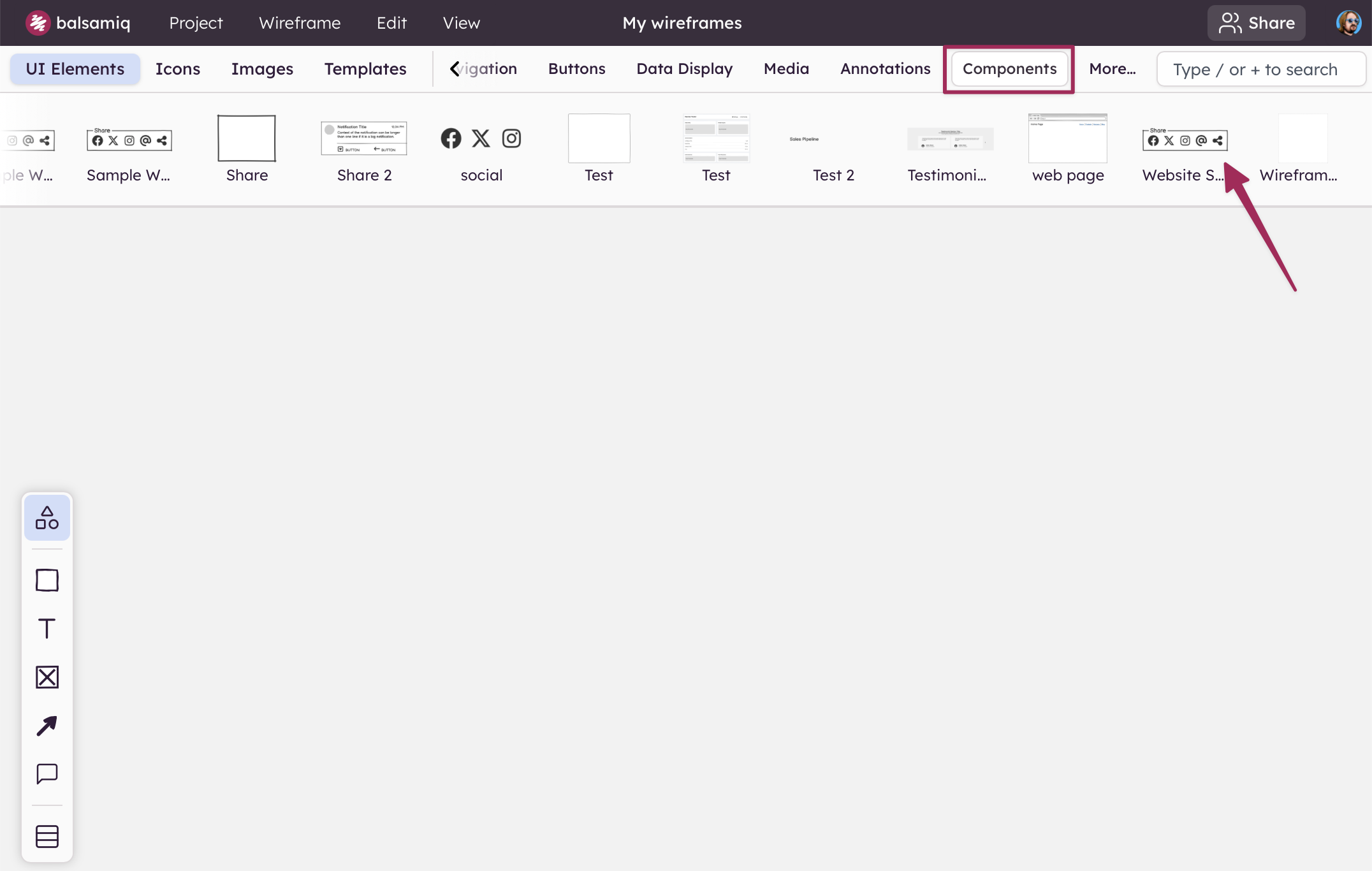Image resolution: width=1372 pixels, height=871 pixels.
Task: Open the Project menu
Action: click(196, 23)
